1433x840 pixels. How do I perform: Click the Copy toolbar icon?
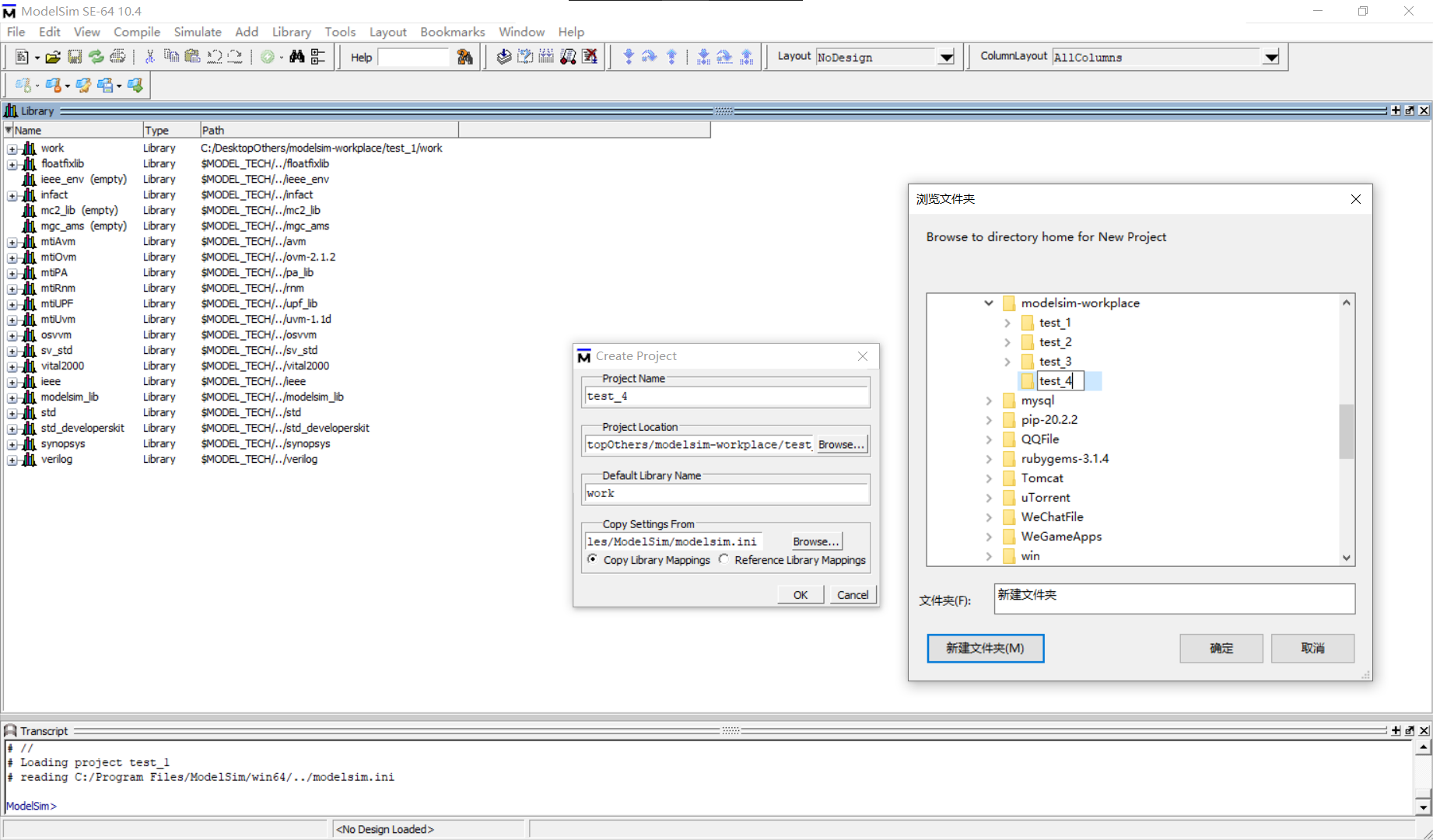point(171,57)
